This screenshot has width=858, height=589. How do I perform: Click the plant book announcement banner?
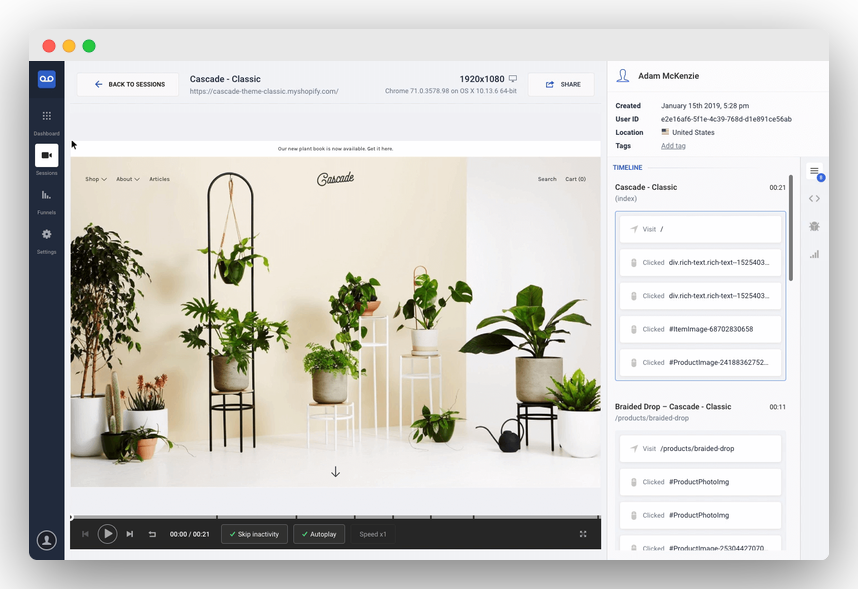point(335,149)
